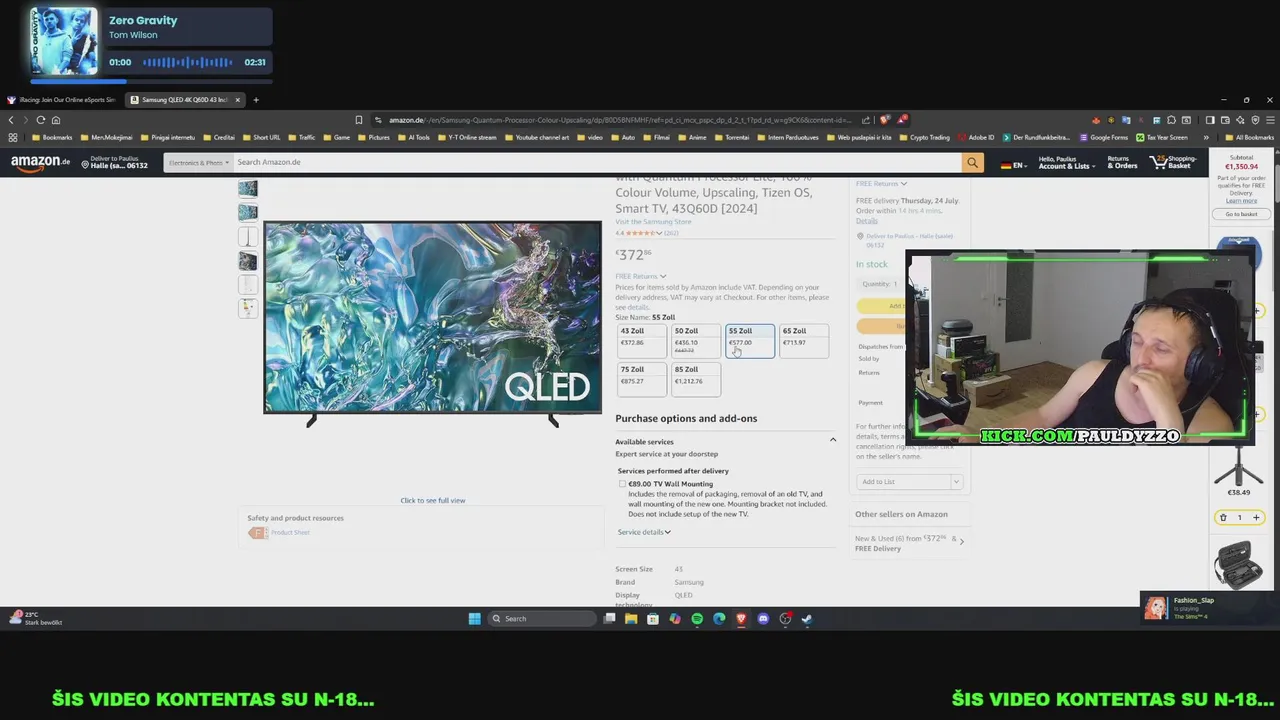
Task: Tick the €89.00 TV Wall Mounting checkbox
Action: click(622, 484)
